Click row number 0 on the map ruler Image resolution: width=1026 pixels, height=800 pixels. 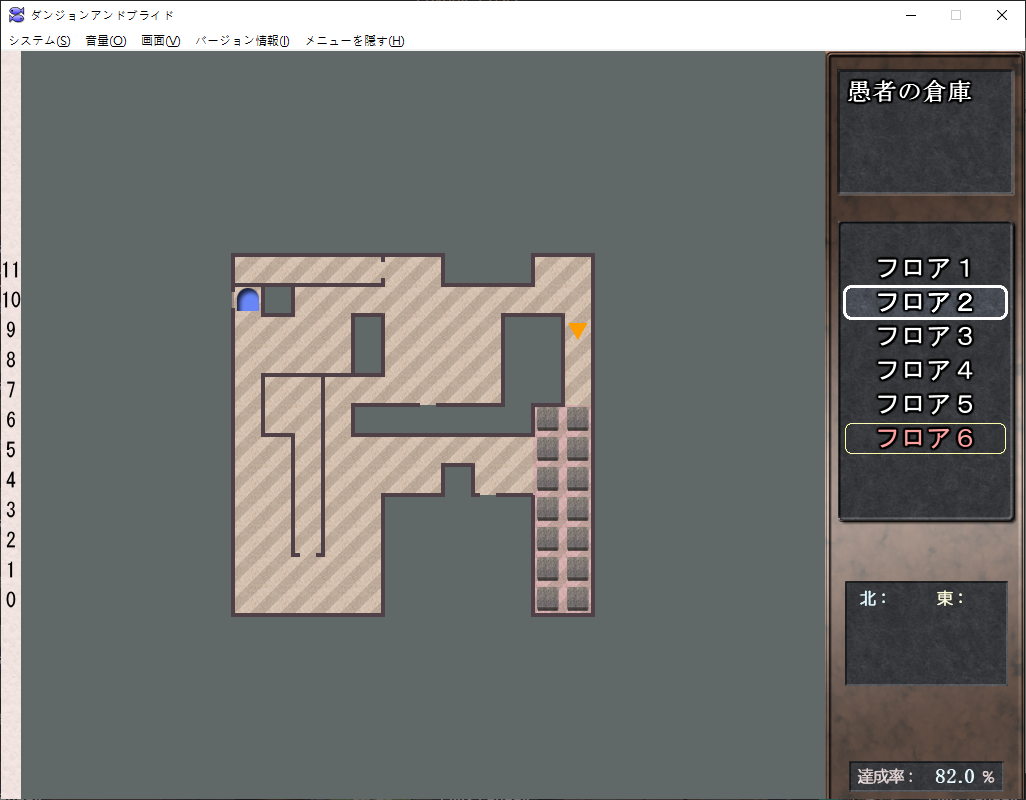pos(10,600)
